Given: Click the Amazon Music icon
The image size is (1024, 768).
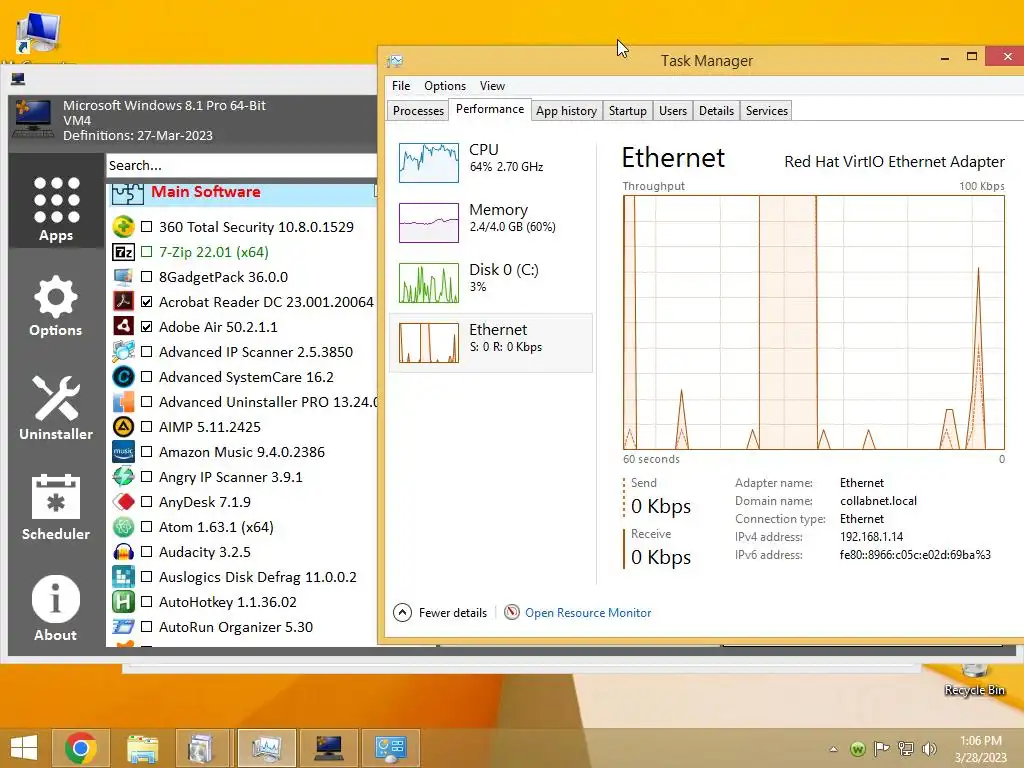Looking at the screenshot, I should coord(123,452).
